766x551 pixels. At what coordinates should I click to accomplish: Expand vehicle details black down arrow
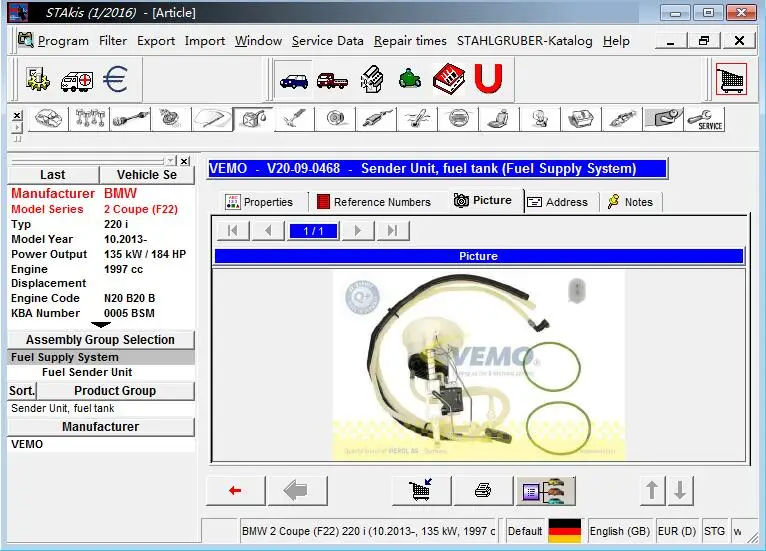coord(101,324)
